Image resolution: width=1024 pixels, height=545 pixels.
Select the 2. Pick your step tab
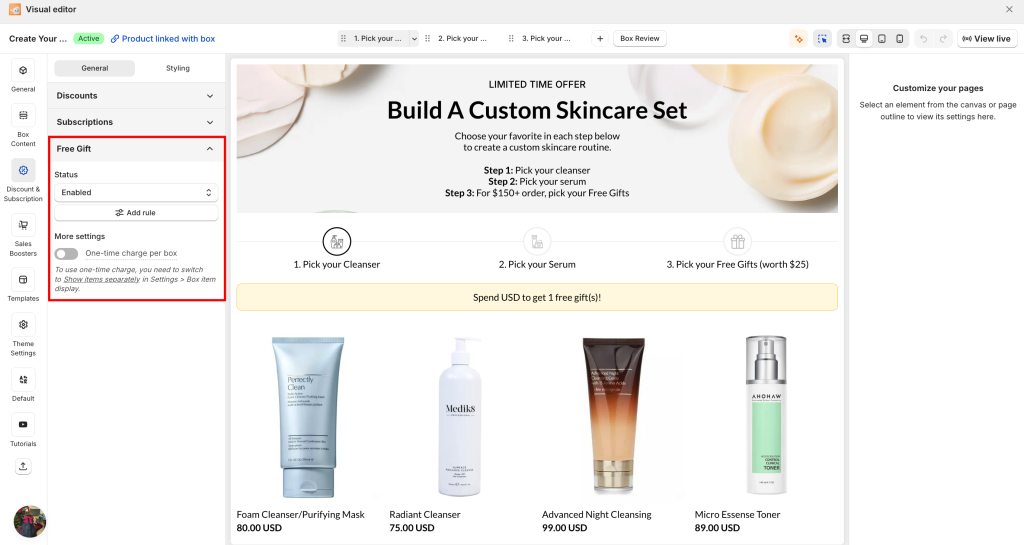[x=462, y=39]
